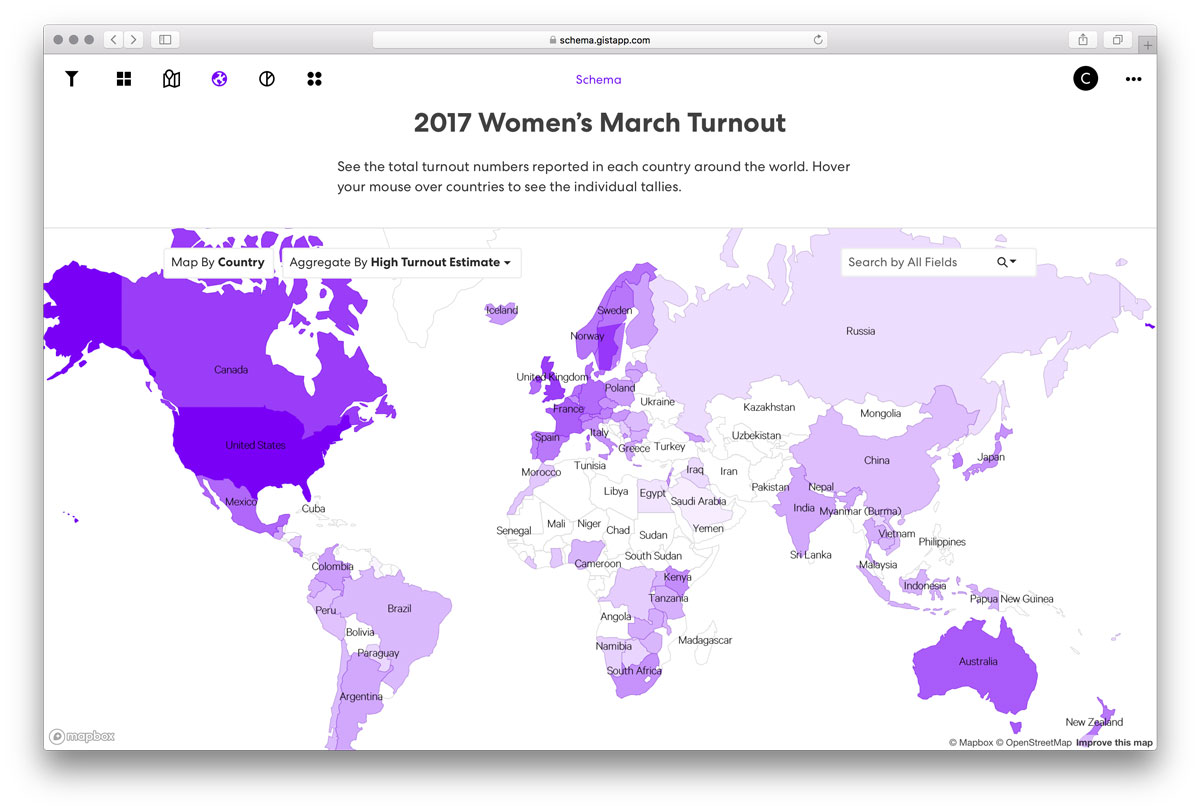The image size is (1200, 812).
Task: Click the Angola label
Action: point(616,616)
